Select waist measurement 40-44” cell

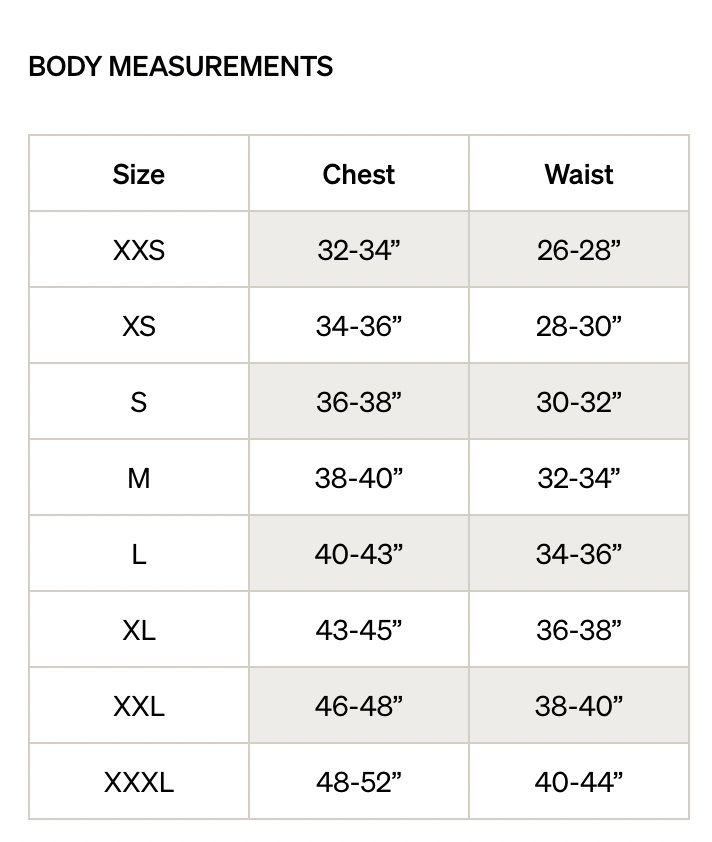[x=579, y=781]
